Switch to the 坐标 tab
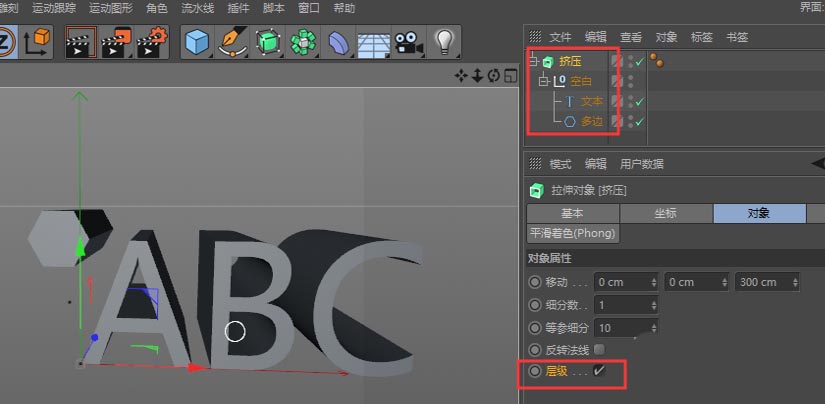825x404 pixels. (666, 213)
